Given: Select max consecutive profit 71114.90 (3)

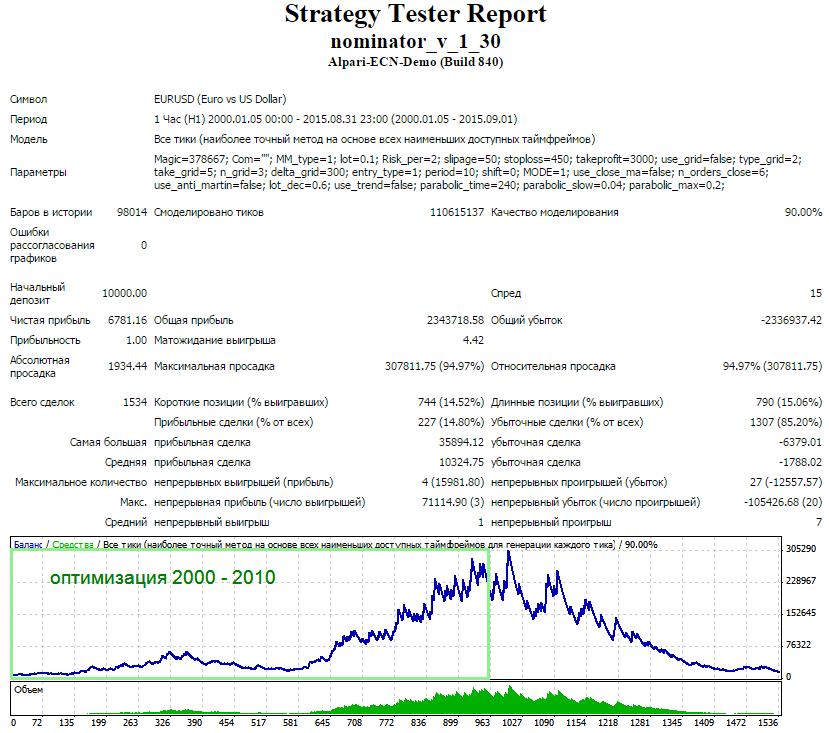Looking at the screenshot, I should 453,502.
